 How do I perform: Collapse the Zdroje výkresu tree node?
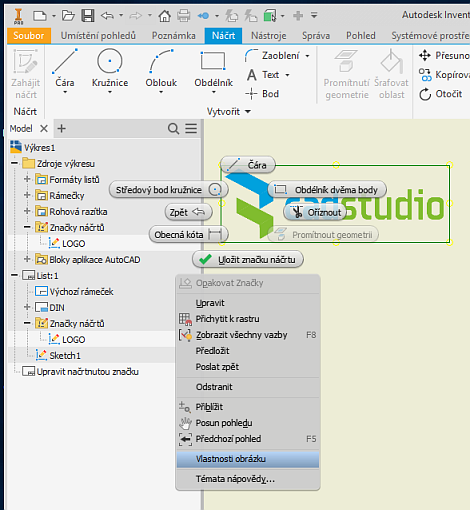pyautogui.click(x=14, y=163)
